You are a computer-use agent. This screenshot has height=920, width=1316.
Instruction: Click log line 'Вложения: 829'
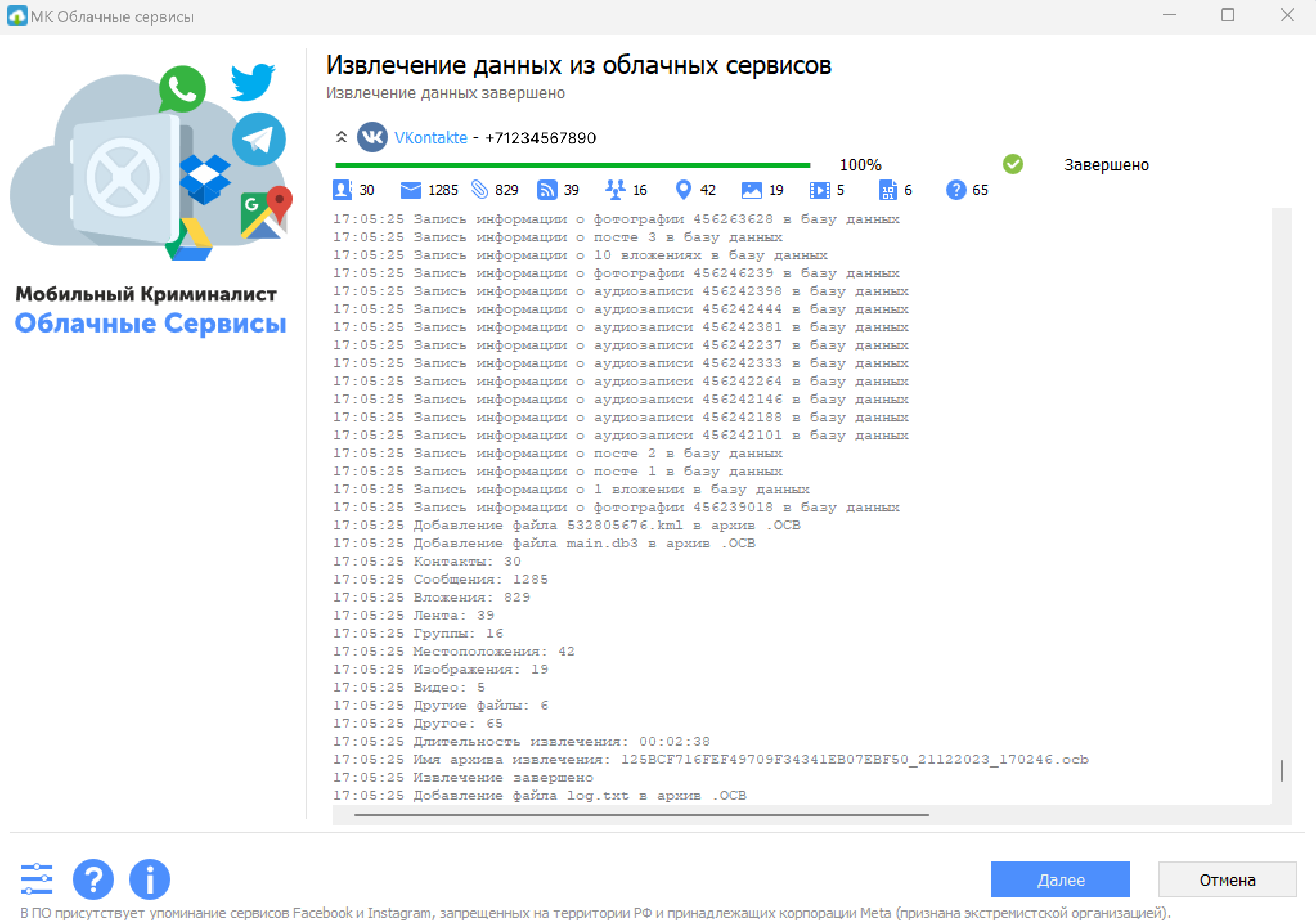431,597
